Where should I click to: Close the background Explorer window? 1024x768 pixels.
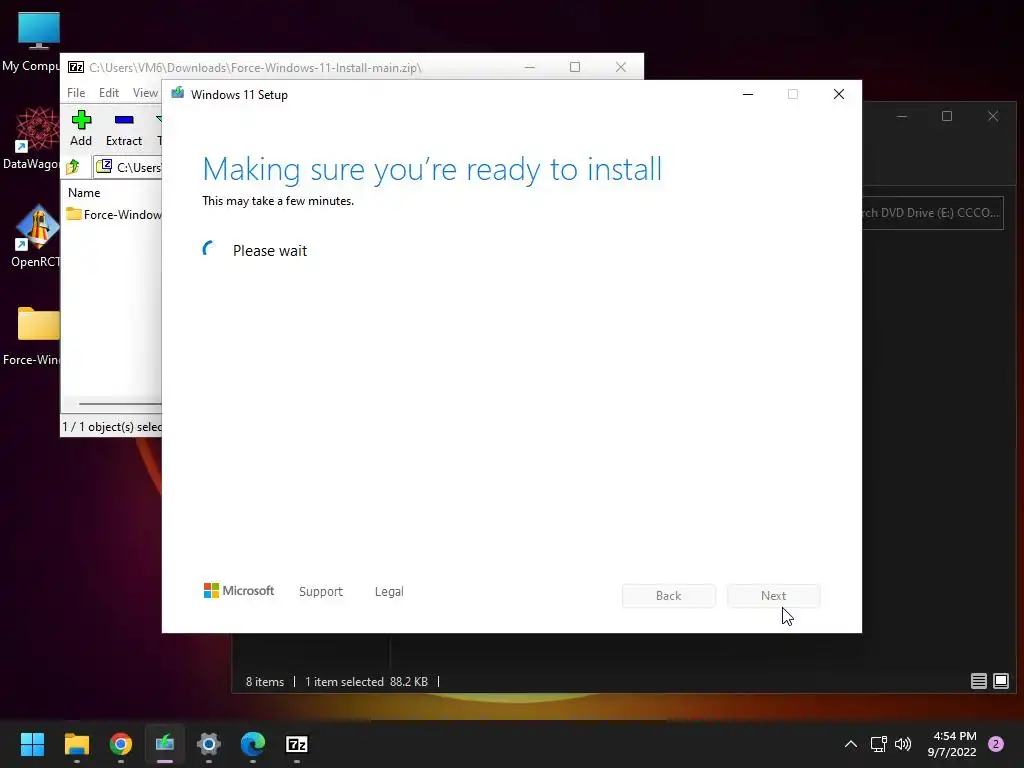pos(993,116)
